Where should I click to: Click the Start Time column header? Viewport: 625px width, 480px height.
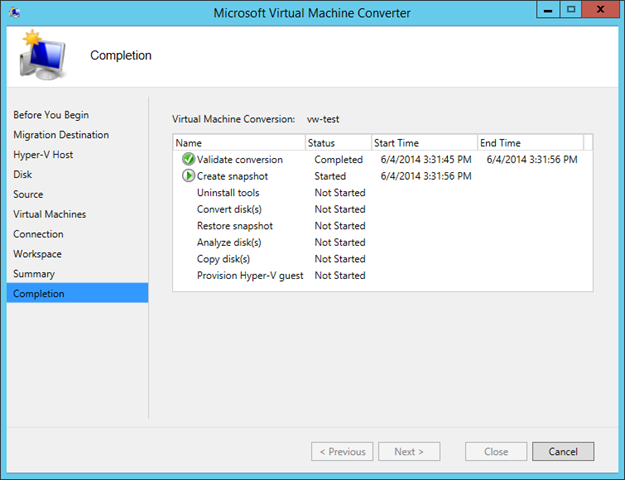click(x=425, y=143)
